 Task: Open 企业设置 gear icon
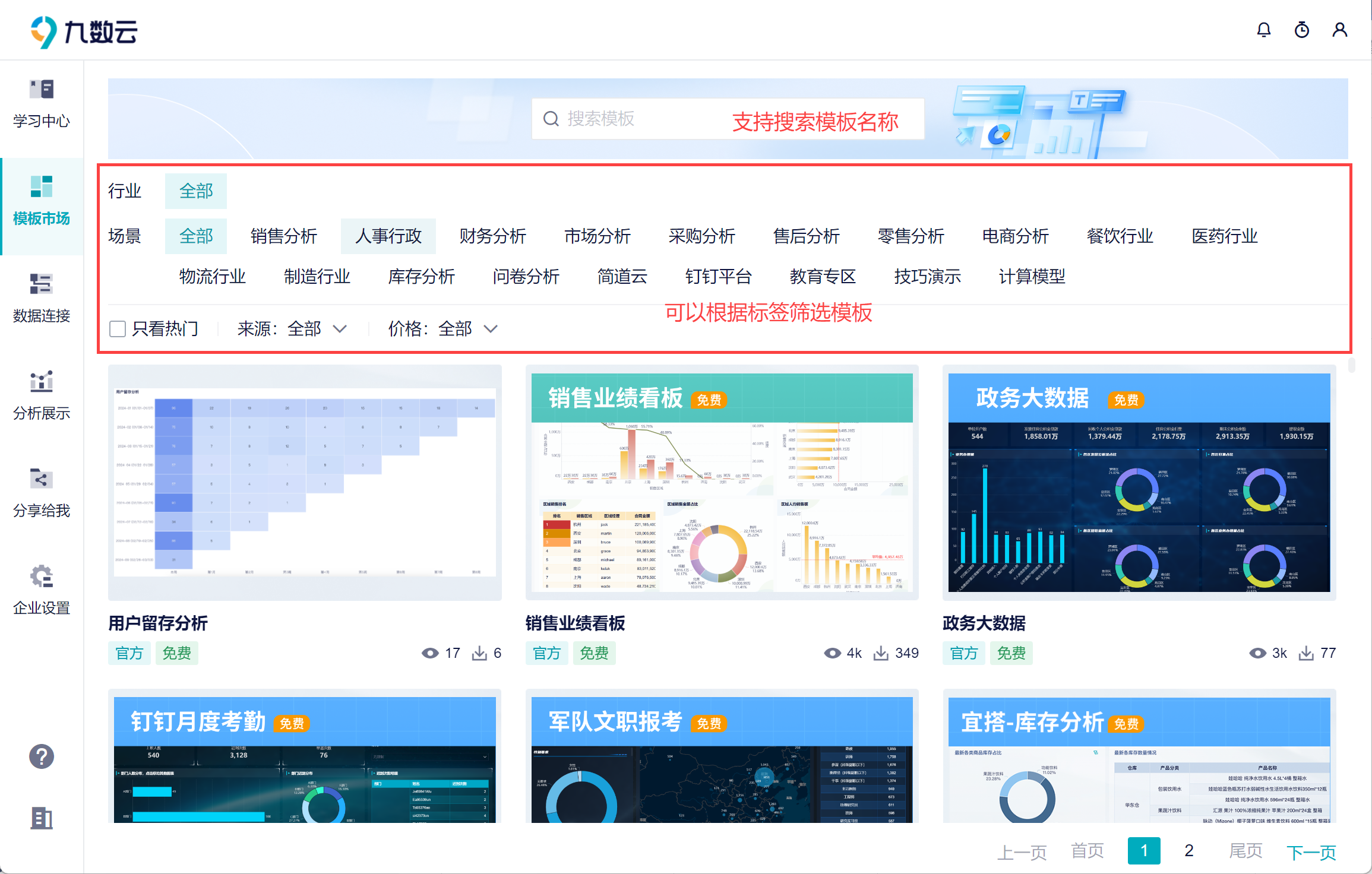[42, 576]
